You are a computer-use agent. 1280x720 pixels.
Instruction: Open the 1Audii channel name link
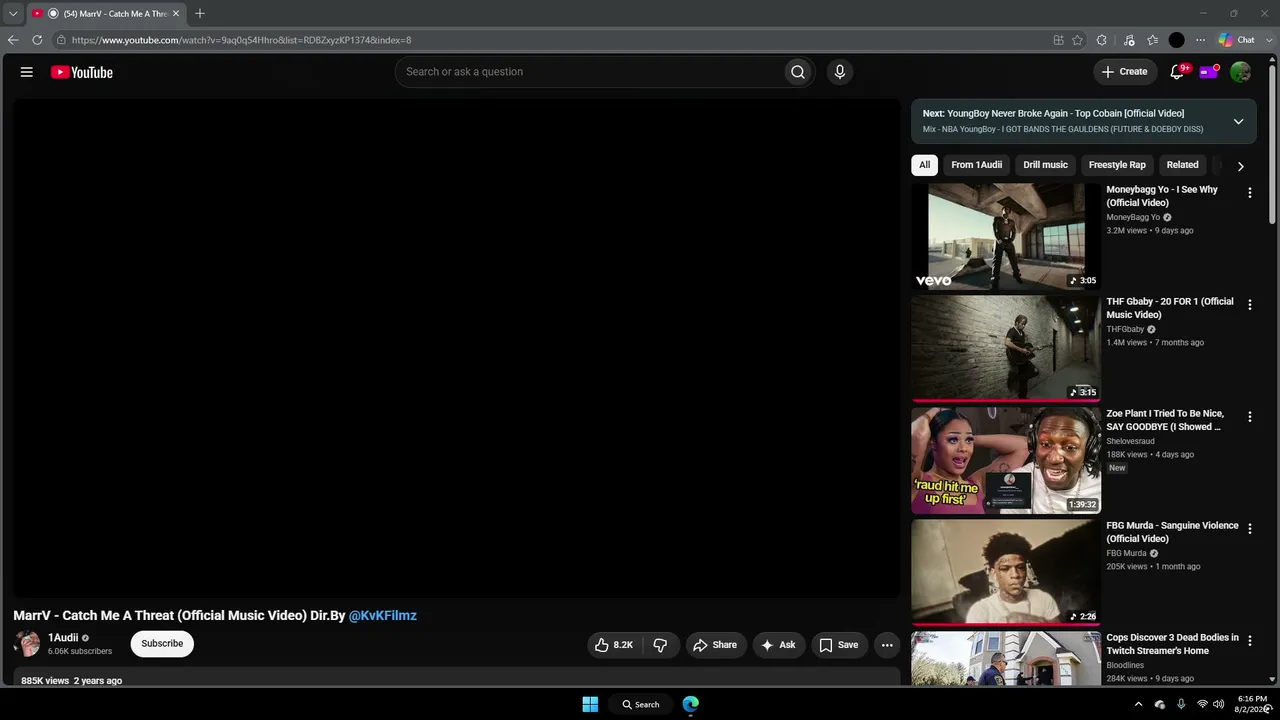63,638
